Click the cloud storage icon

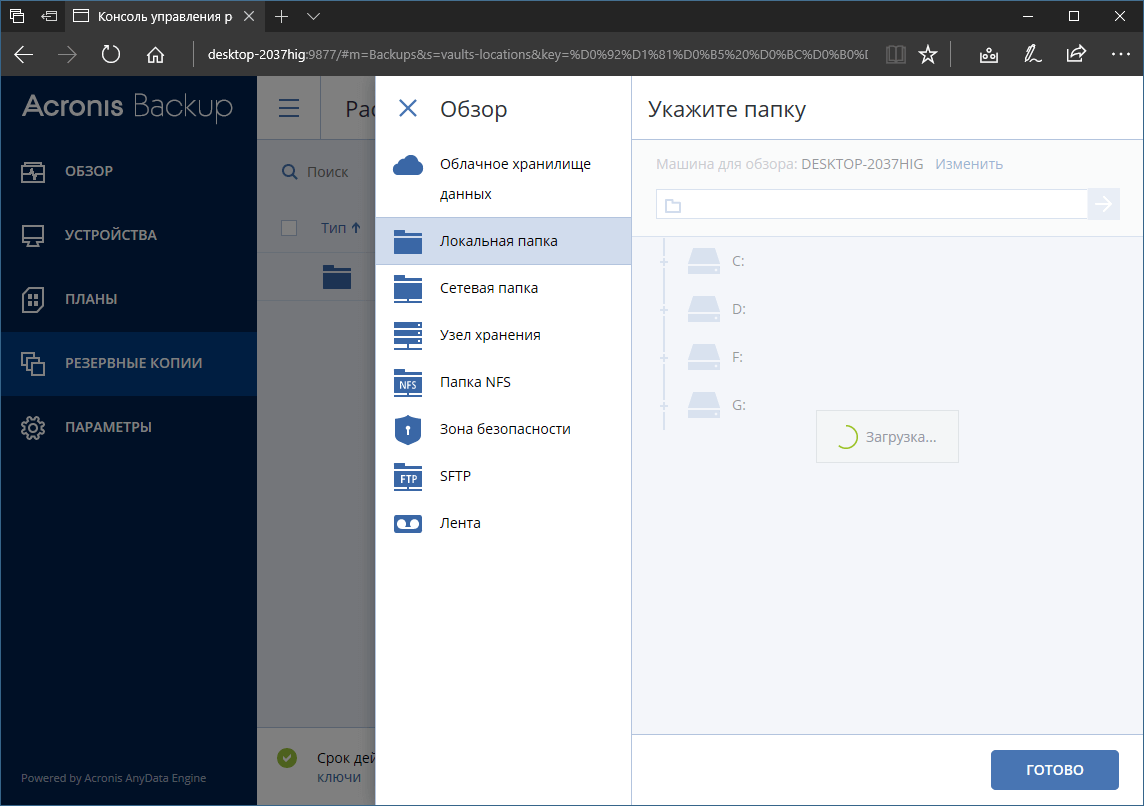(408, 166)
